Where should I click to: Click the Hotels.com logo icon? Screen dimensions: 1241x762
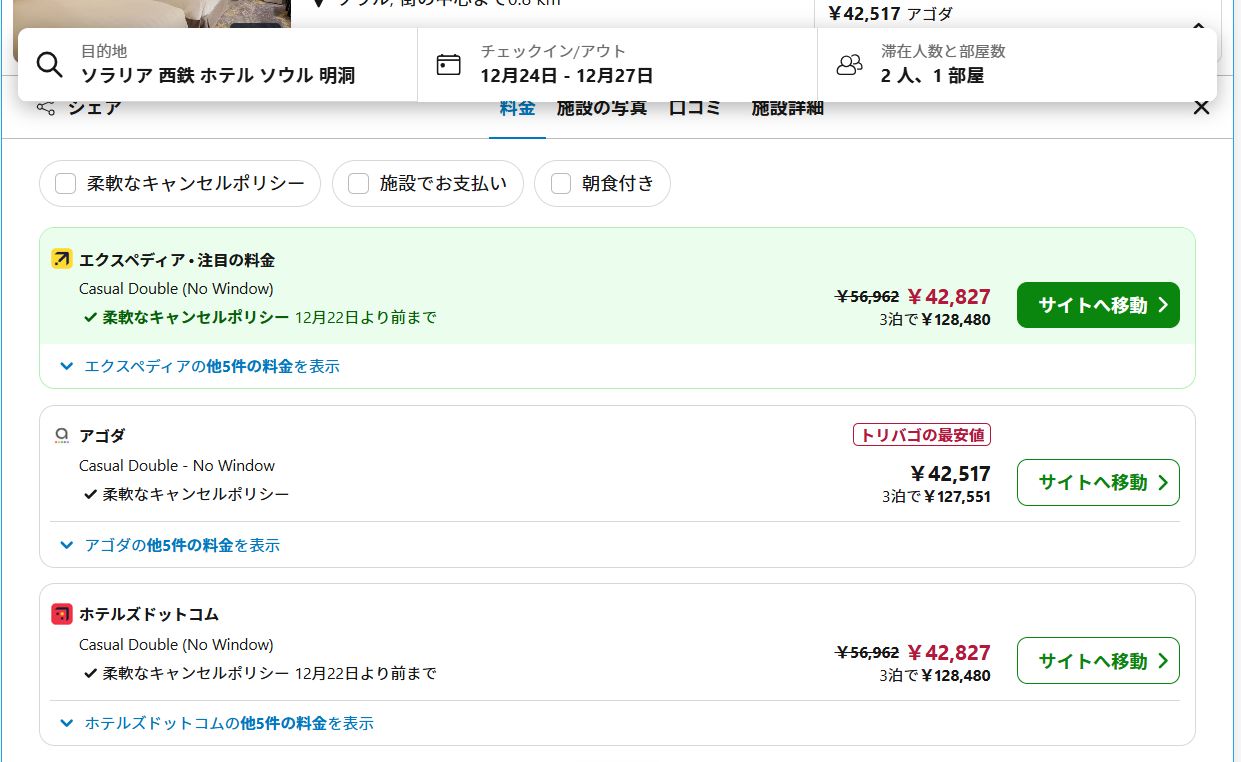coord(61,614)
